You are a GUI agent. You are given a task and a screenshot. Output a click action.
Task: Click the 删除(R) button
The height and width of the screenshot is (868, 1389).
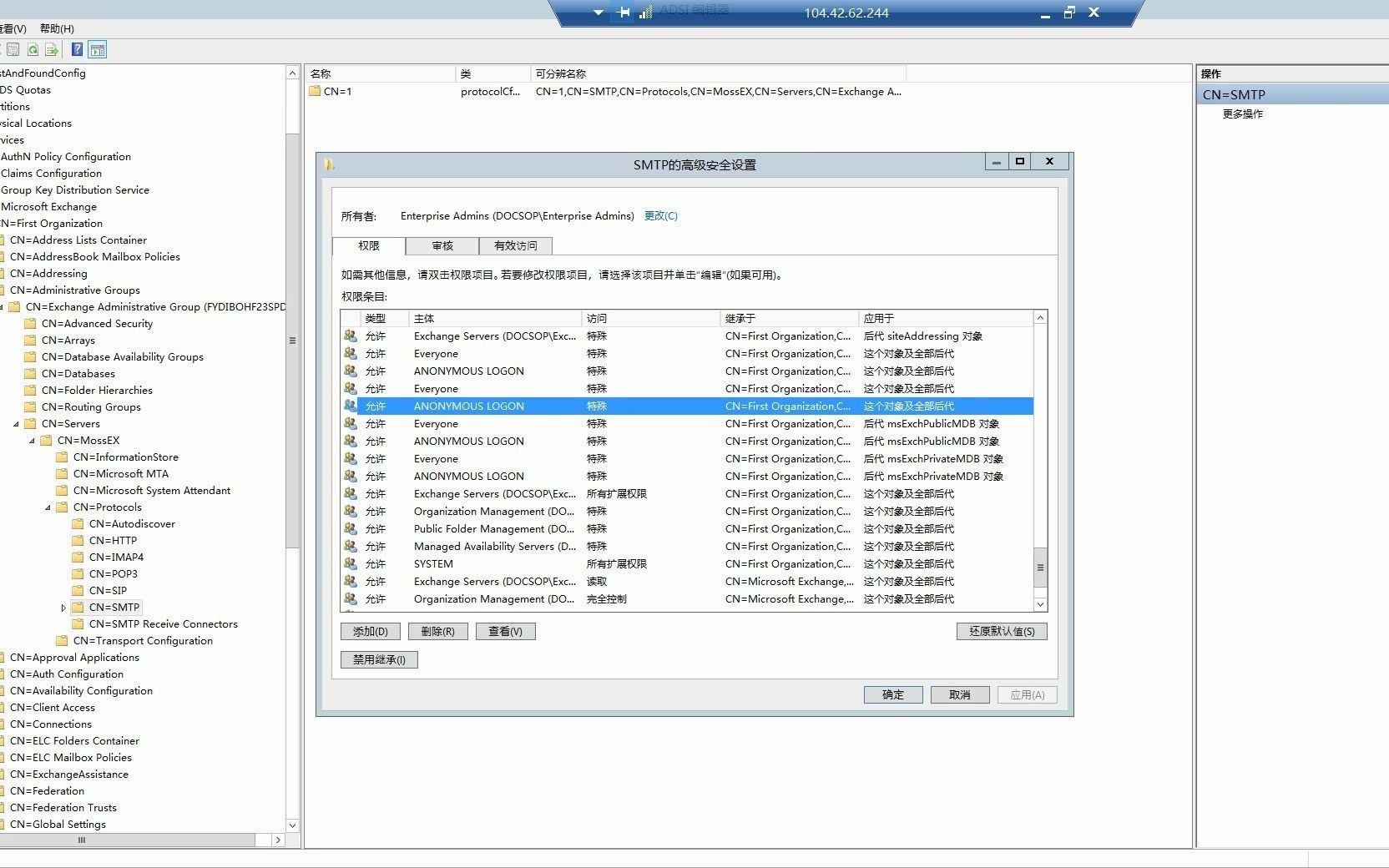[437, 631]
